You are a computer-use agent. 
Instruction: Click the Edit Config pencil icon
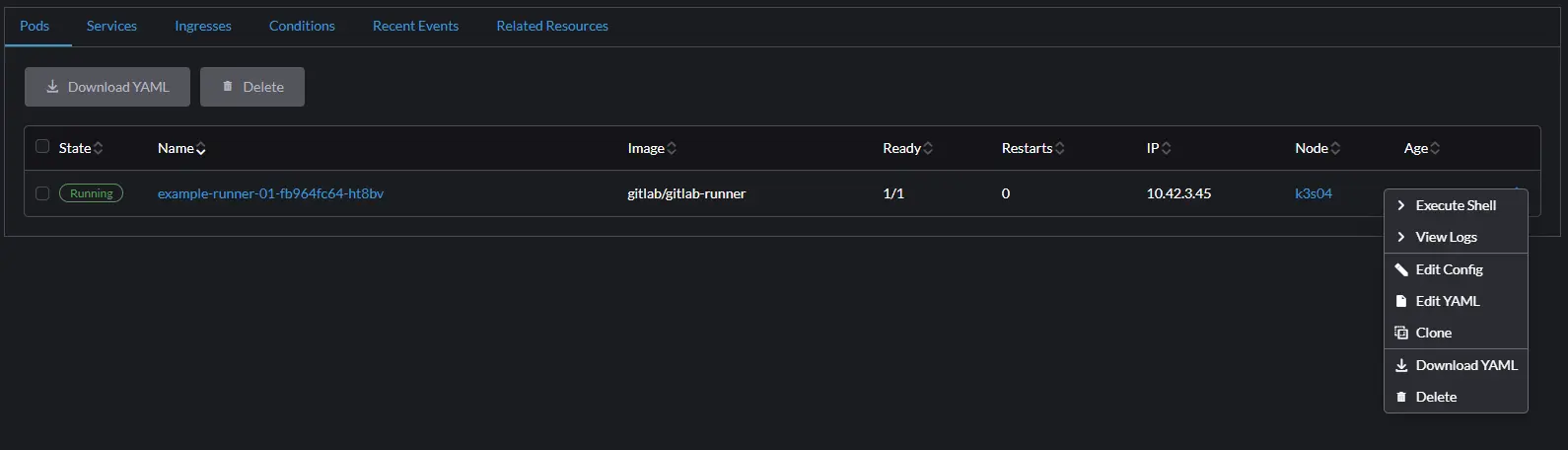[x=1400, y=269]
